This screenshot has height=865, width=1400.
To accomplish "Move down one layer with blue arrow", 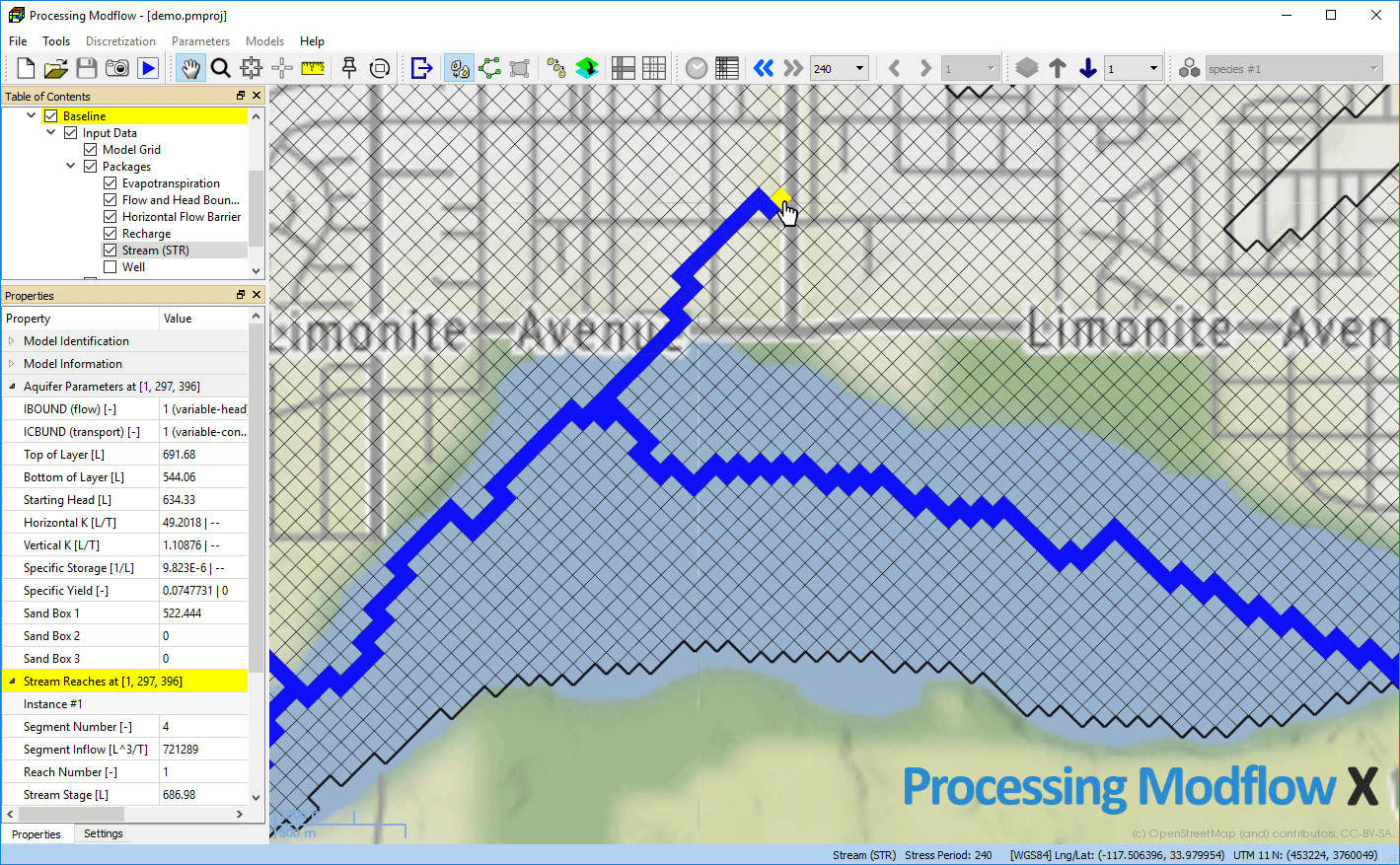I will (x=1087, y=68).
